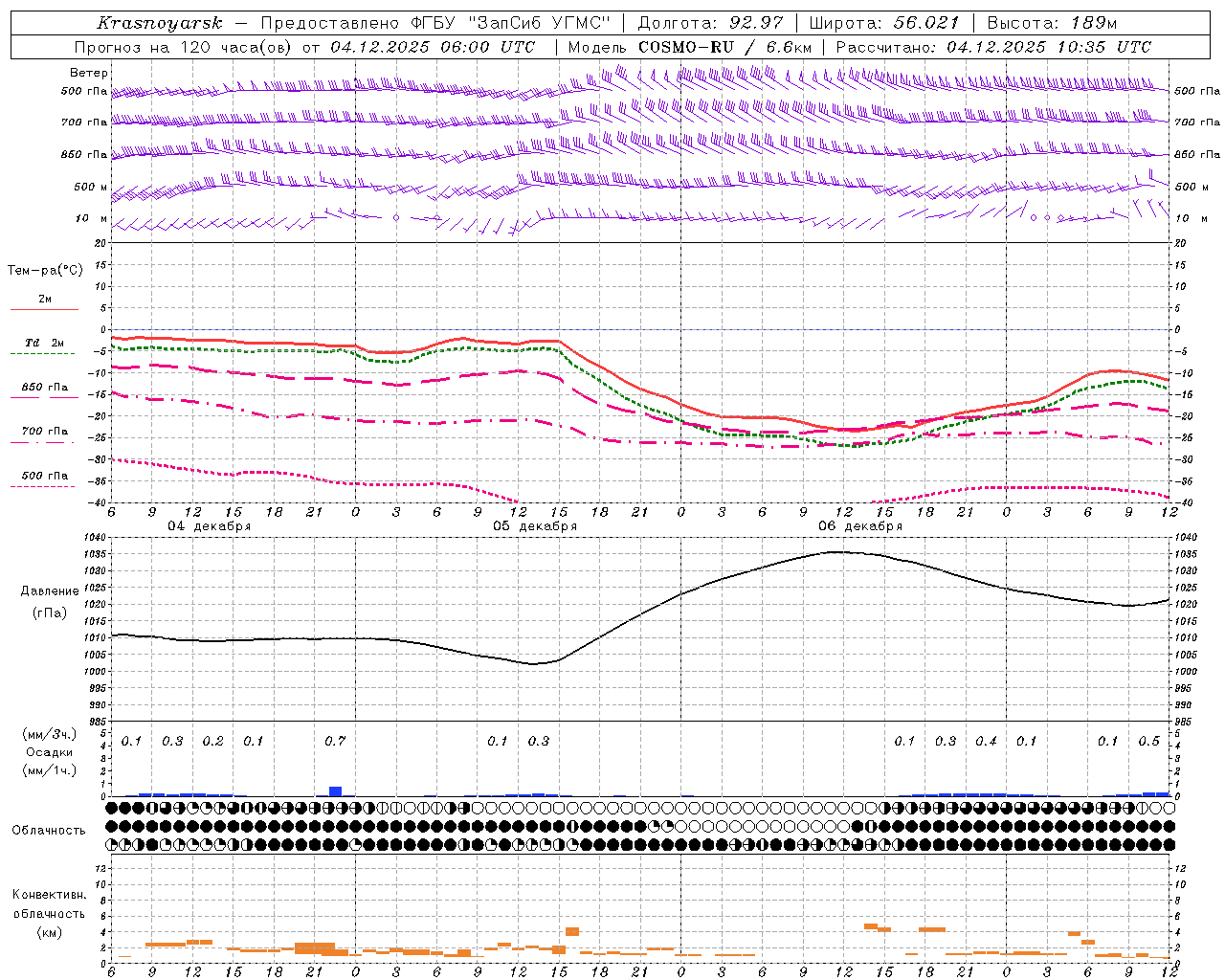1225x980 pixels.
Task: Select the Krasnoyarsk station title
Action: click(x=160, y=23)
